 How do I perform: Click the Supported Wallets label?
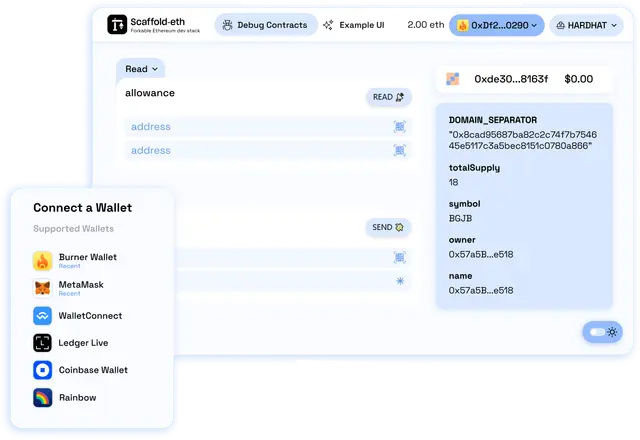73,229
